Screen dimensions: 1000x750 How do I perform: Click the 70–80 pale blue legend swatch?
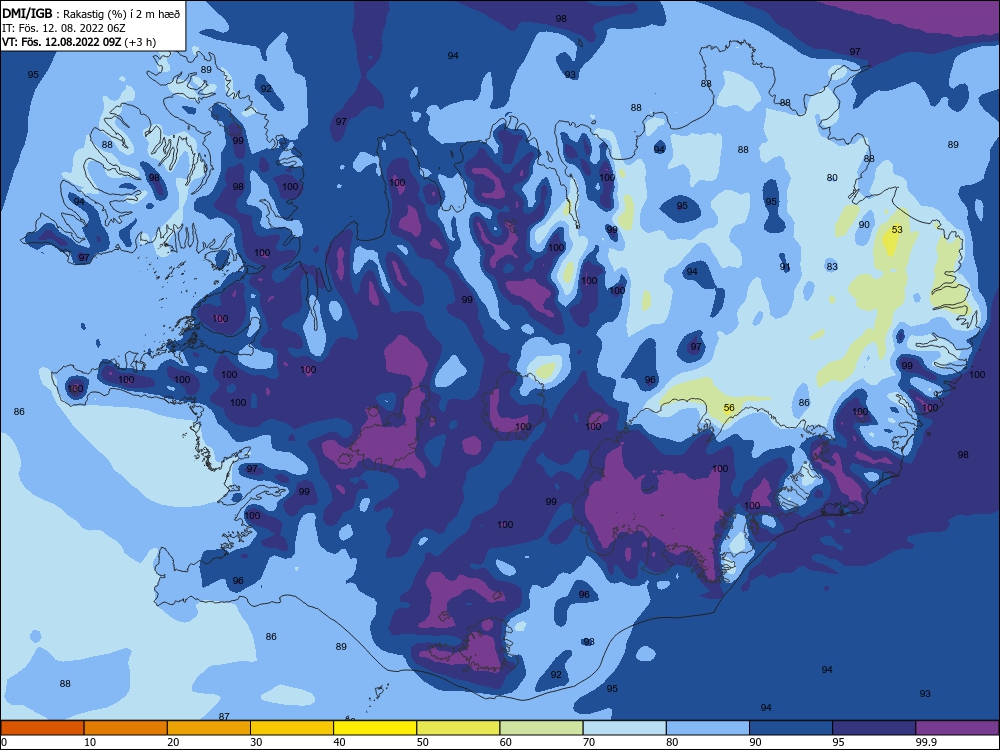point(624,728)
